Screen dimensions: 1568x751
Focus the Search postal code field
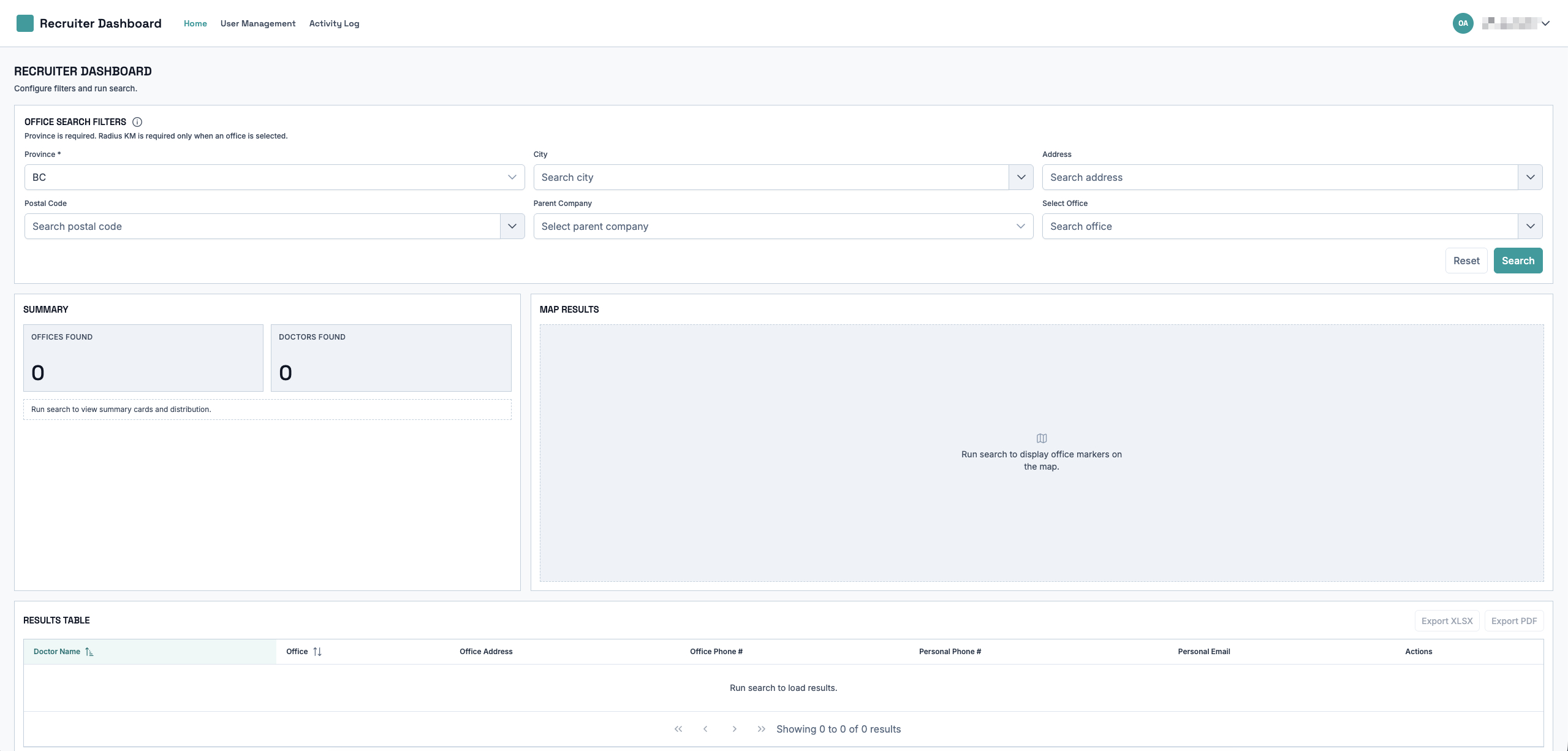pyautogui.click(x=262, y=226)
